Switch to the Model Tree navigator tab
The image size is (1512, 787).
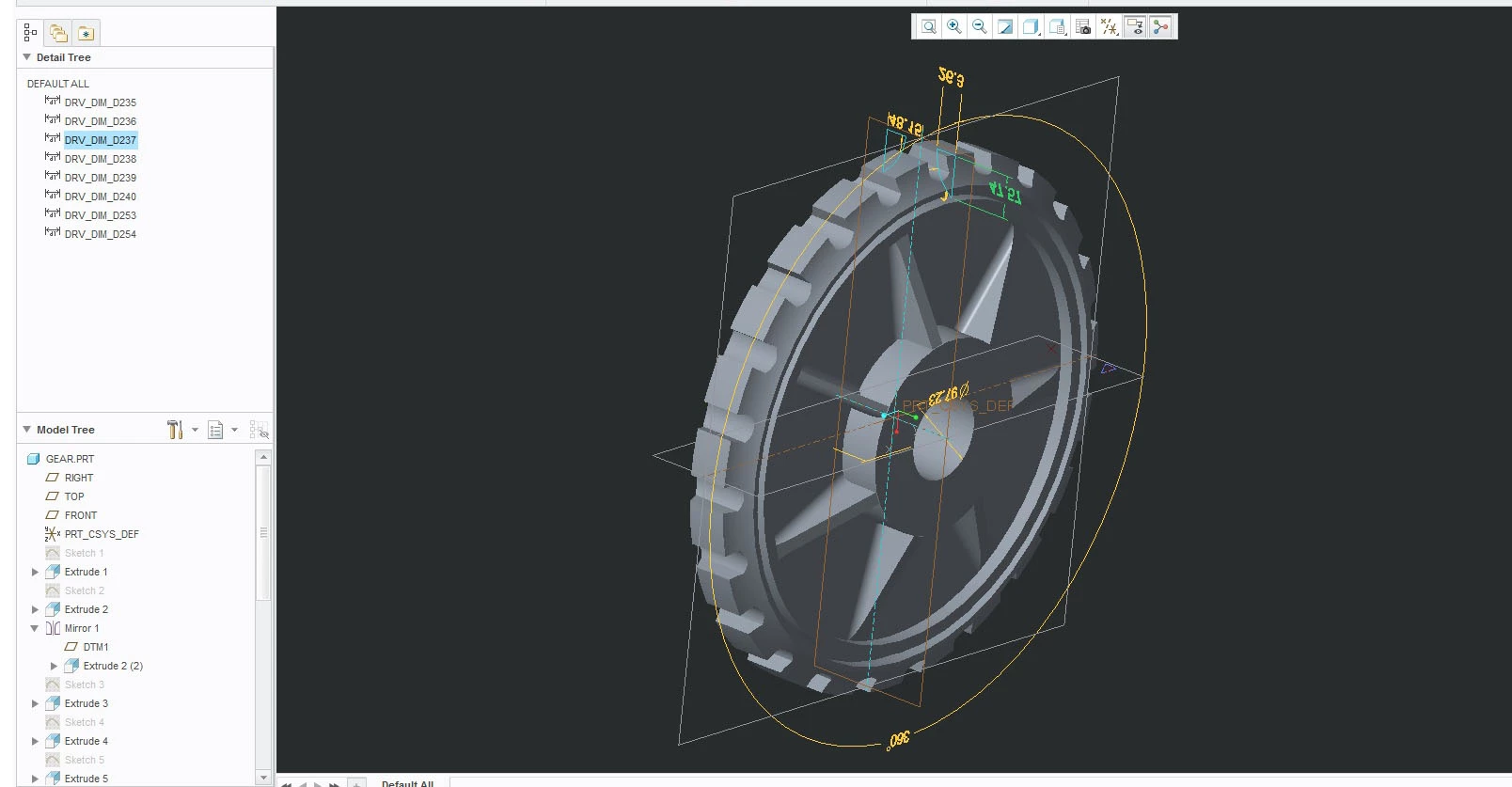(x=30, y=34)
